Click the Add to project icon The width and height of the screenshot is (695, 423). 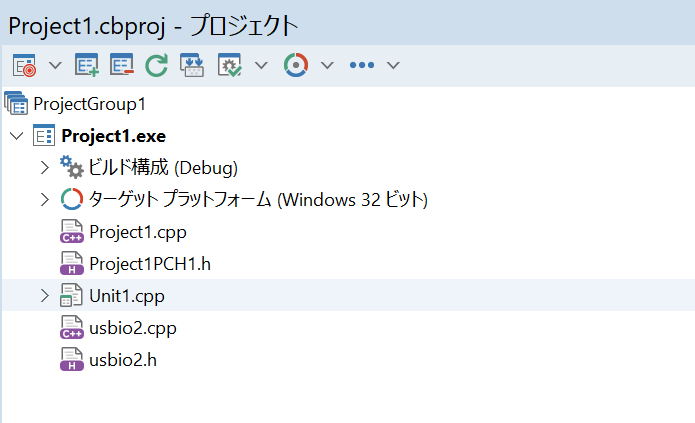88,65
